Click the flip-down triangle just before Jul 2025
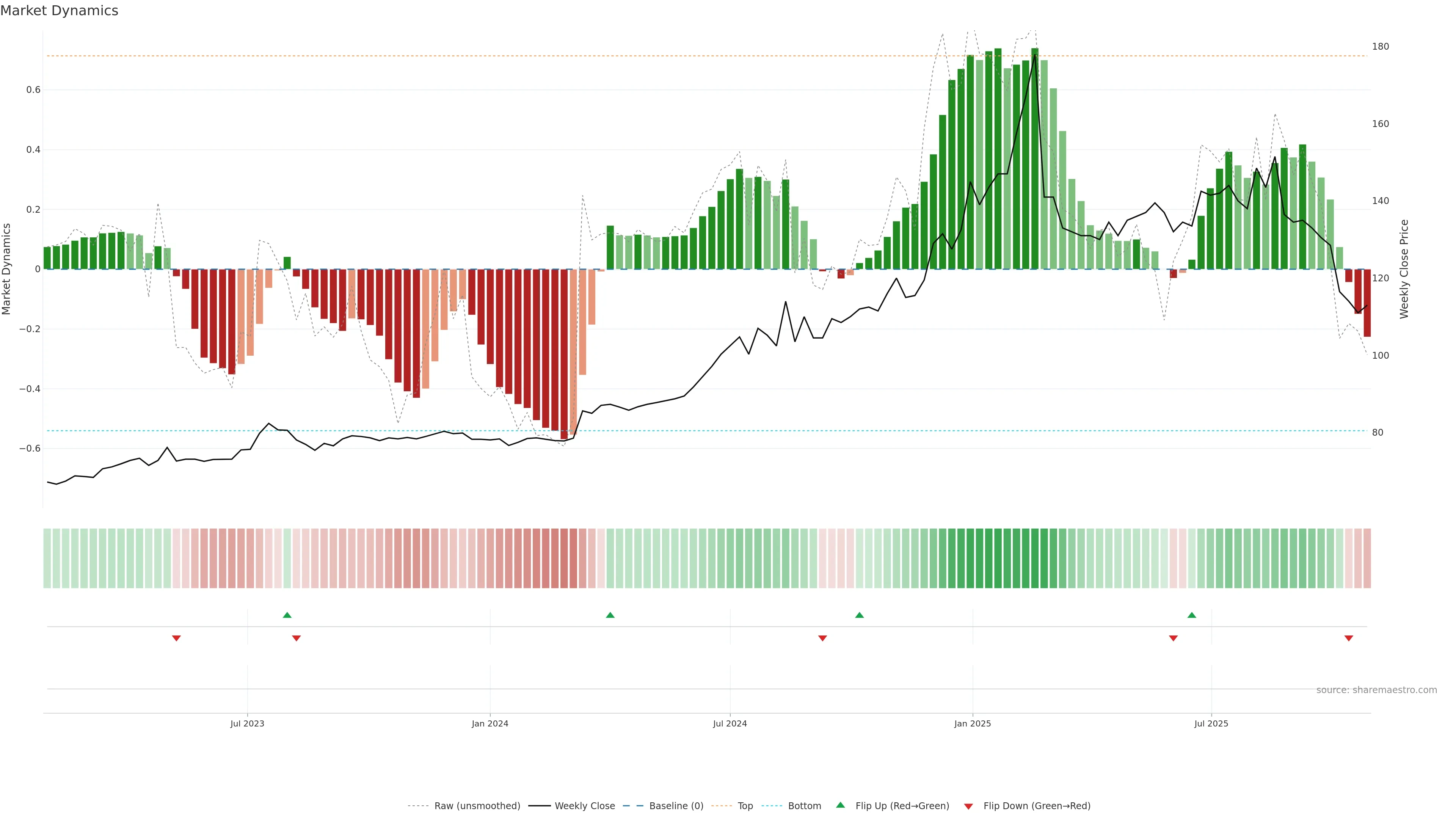This screenshot has height=819, width=1456. [1173, 638]
